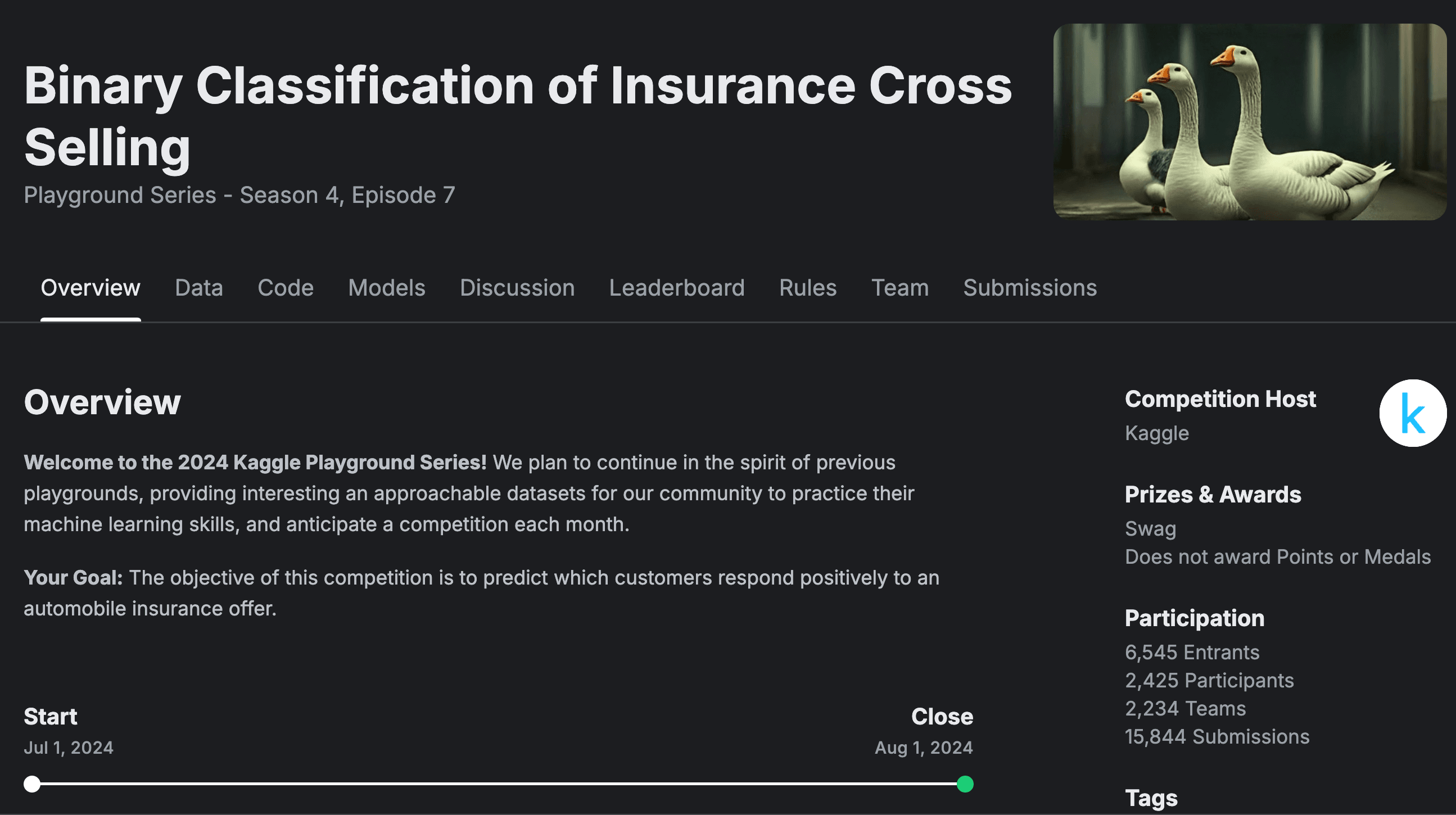Screen dimensions: 1456x815
Task: View the Leaderboard tab
Action: [677, 288]
